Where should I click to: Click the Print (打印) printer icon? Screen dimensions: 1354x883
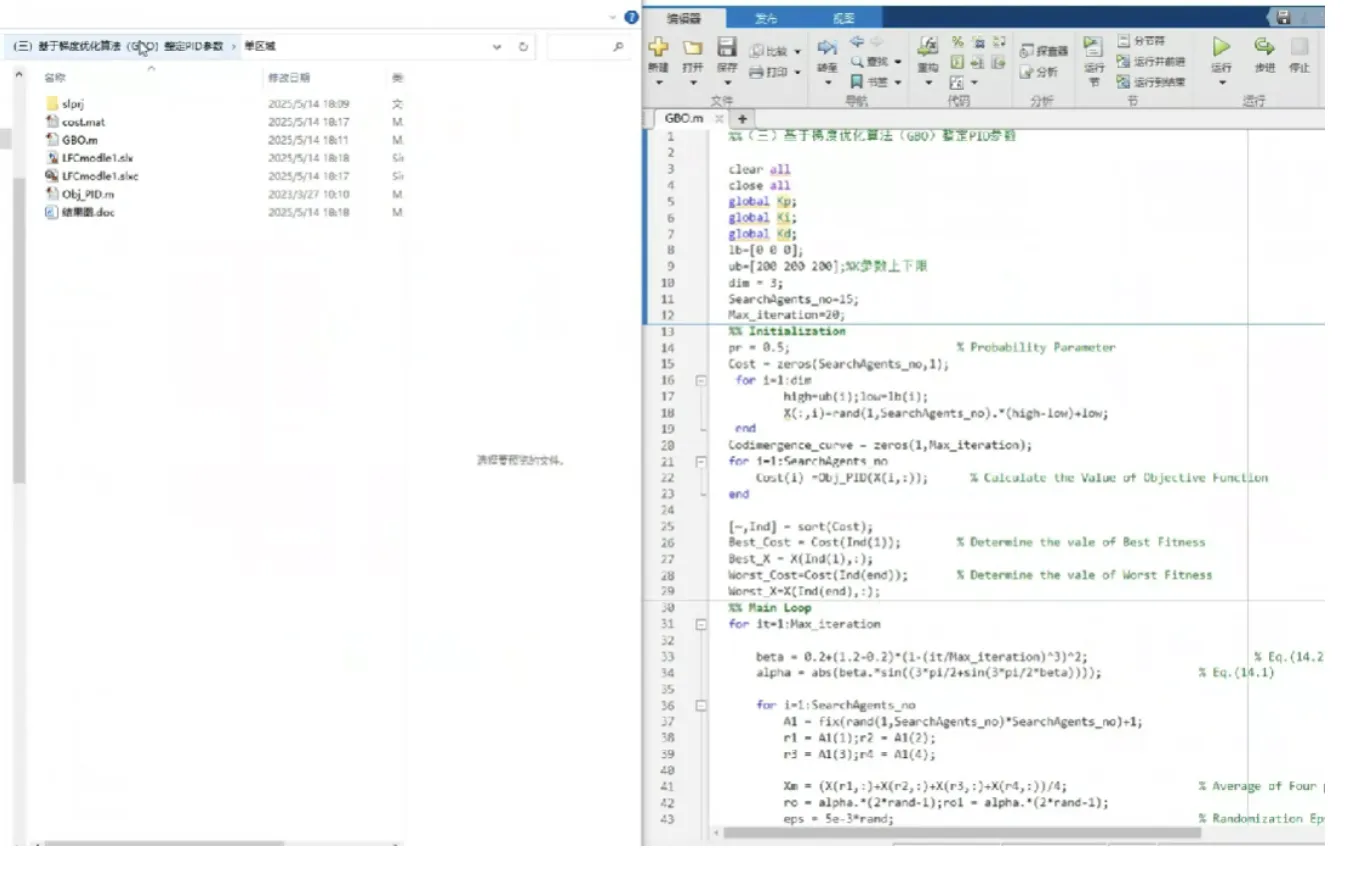[757, 72]
